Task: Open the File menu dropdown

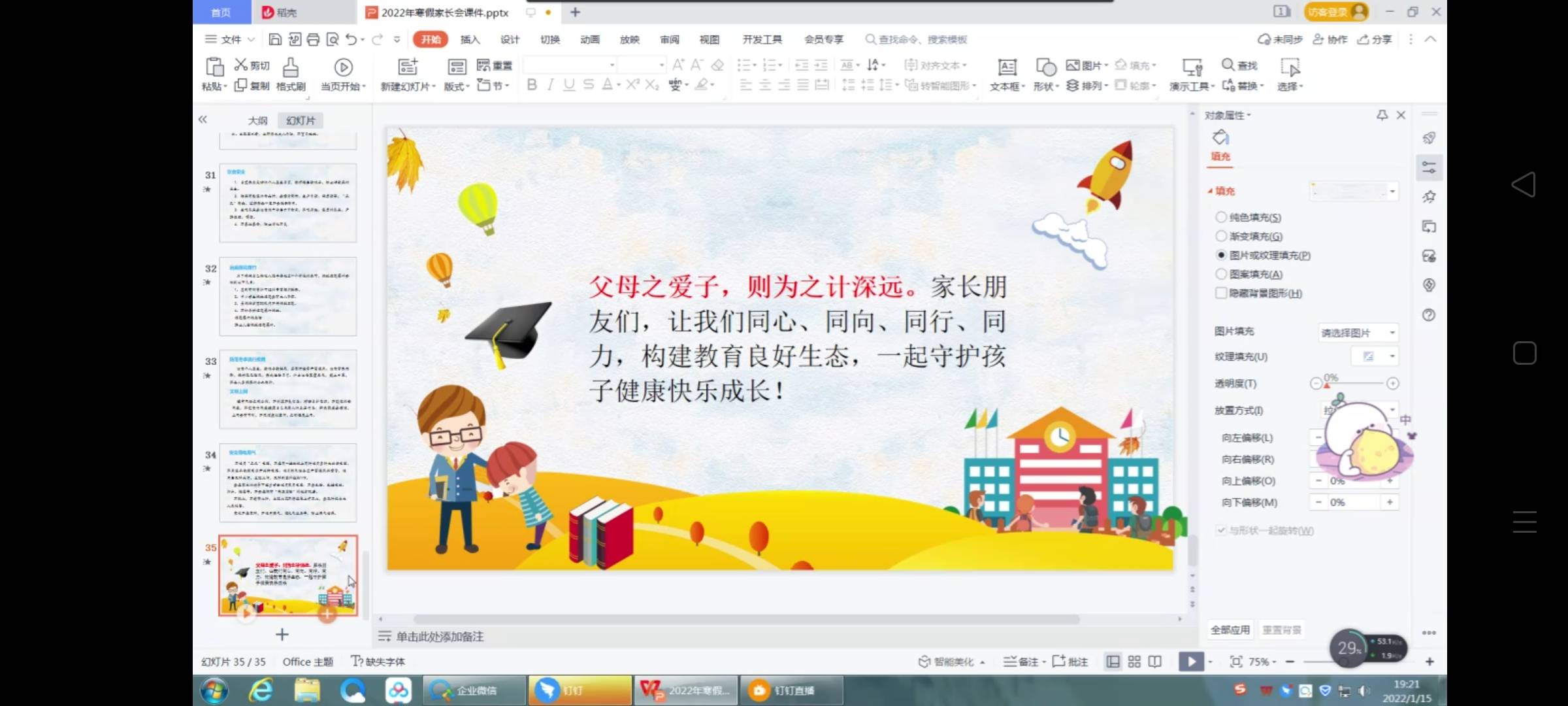Action: pos(229,39)
